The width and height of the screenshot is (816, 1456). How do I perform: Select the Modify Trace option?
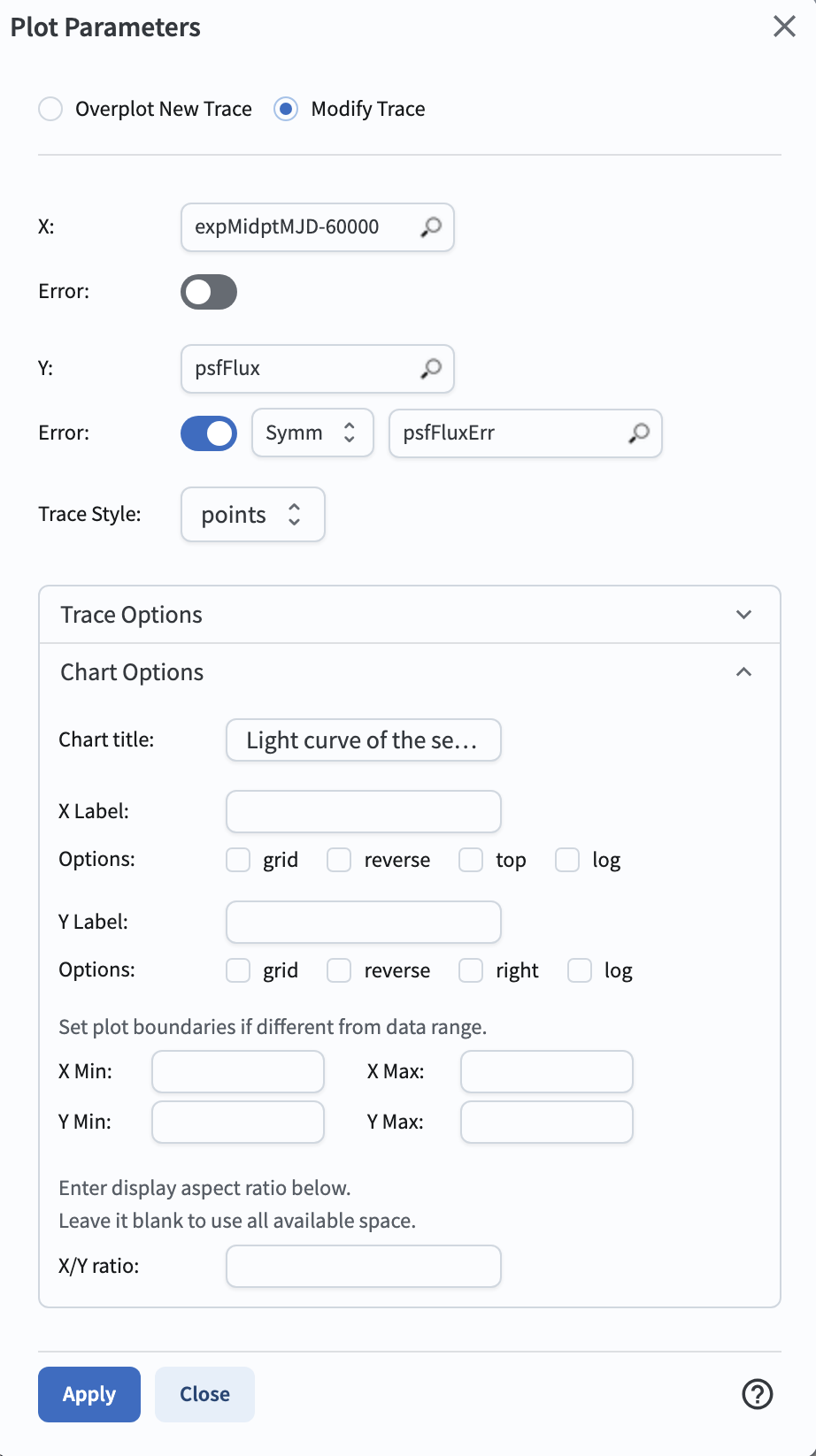(286, 109)
